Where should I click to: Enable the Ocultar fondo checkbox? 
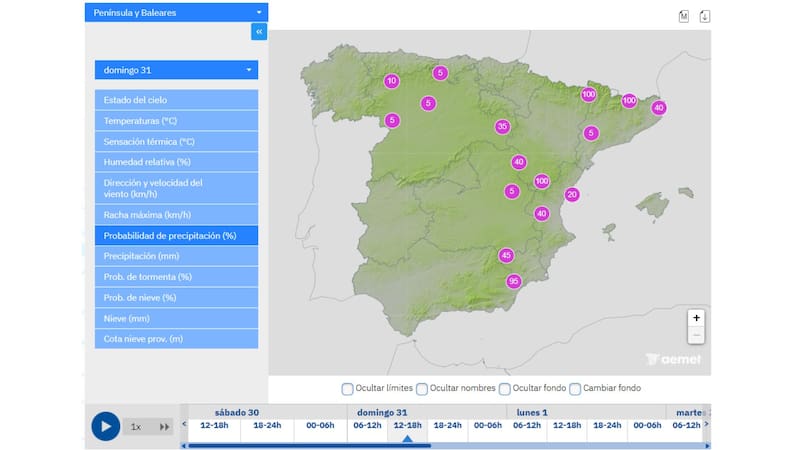pos(505,389)
